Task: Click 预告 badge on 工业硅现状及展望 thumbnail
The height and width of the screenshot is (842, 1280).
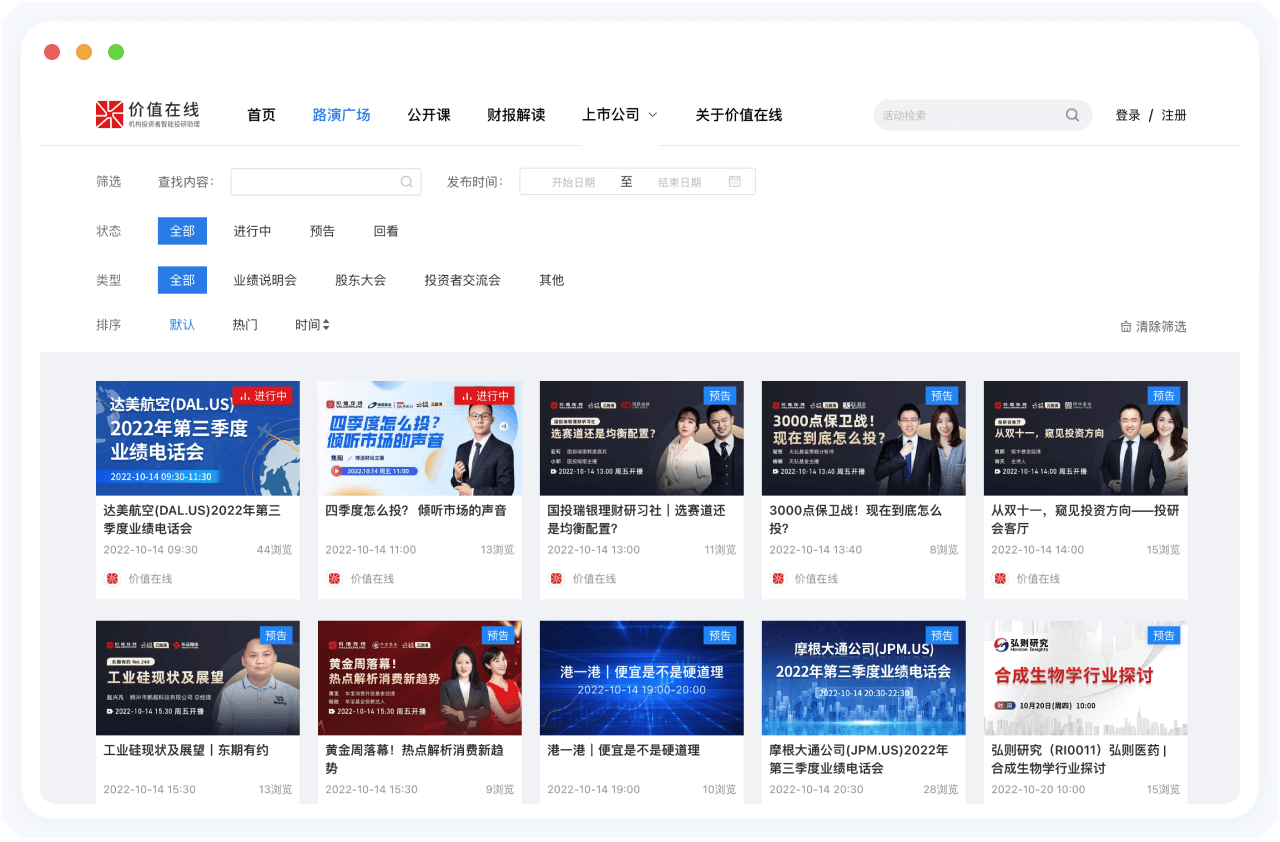Action: click(276, 635)
